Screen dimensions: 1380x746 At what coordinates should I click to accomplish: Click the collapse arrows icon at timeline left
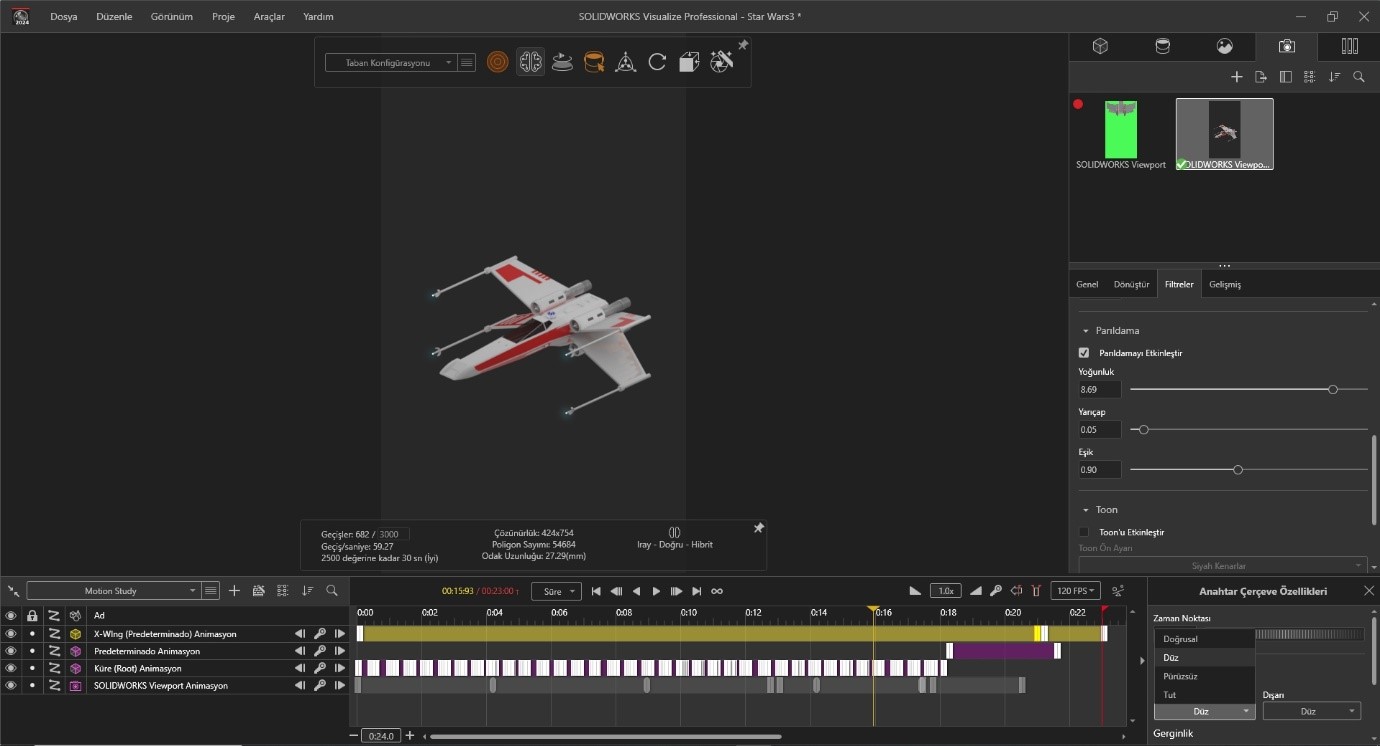[13, 591]
